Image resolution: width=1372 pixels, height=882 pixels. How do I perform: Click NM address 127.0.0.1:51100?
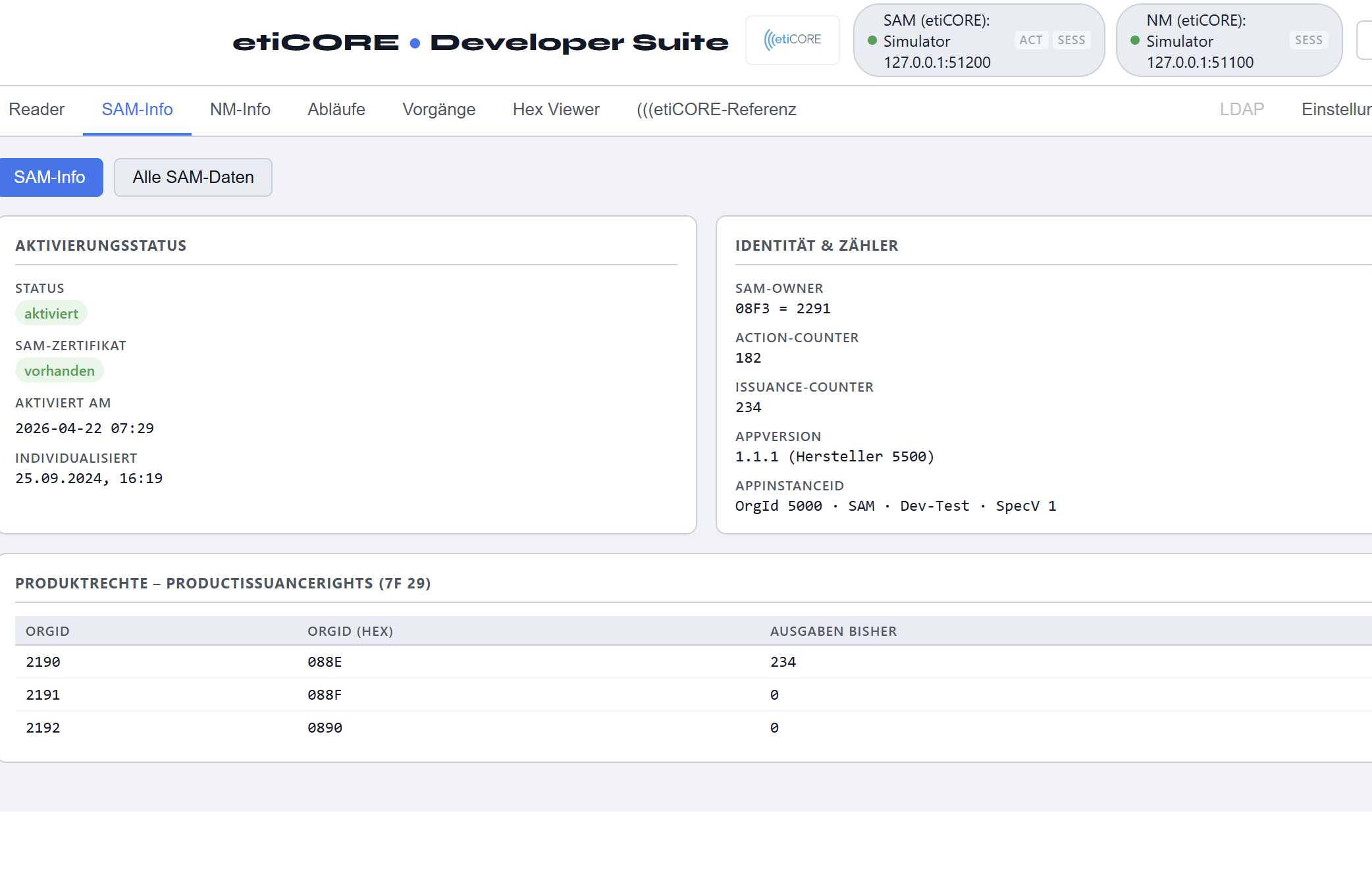click(1200, 63)
